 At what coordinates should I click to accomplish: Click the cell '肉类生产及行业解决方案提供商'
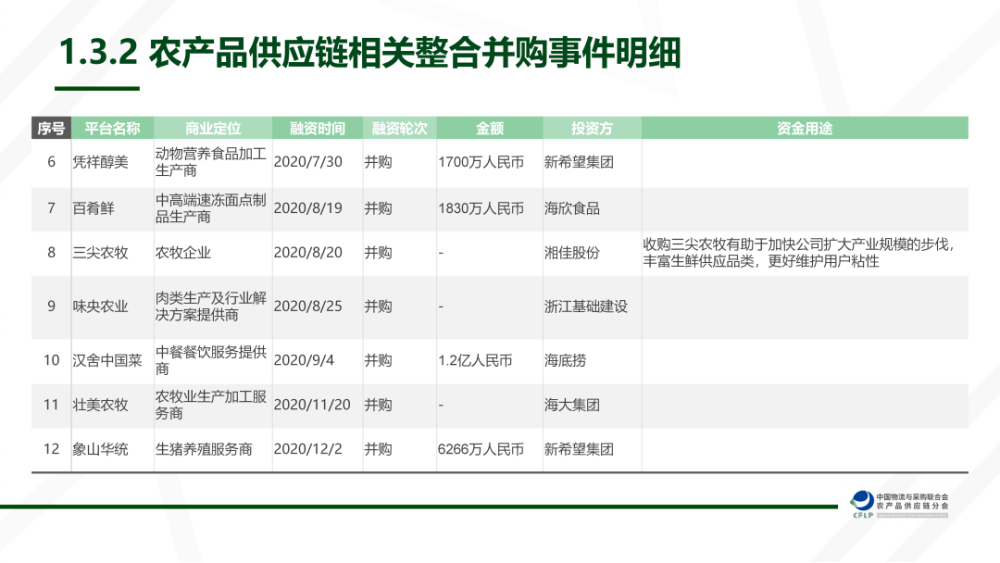211,306
